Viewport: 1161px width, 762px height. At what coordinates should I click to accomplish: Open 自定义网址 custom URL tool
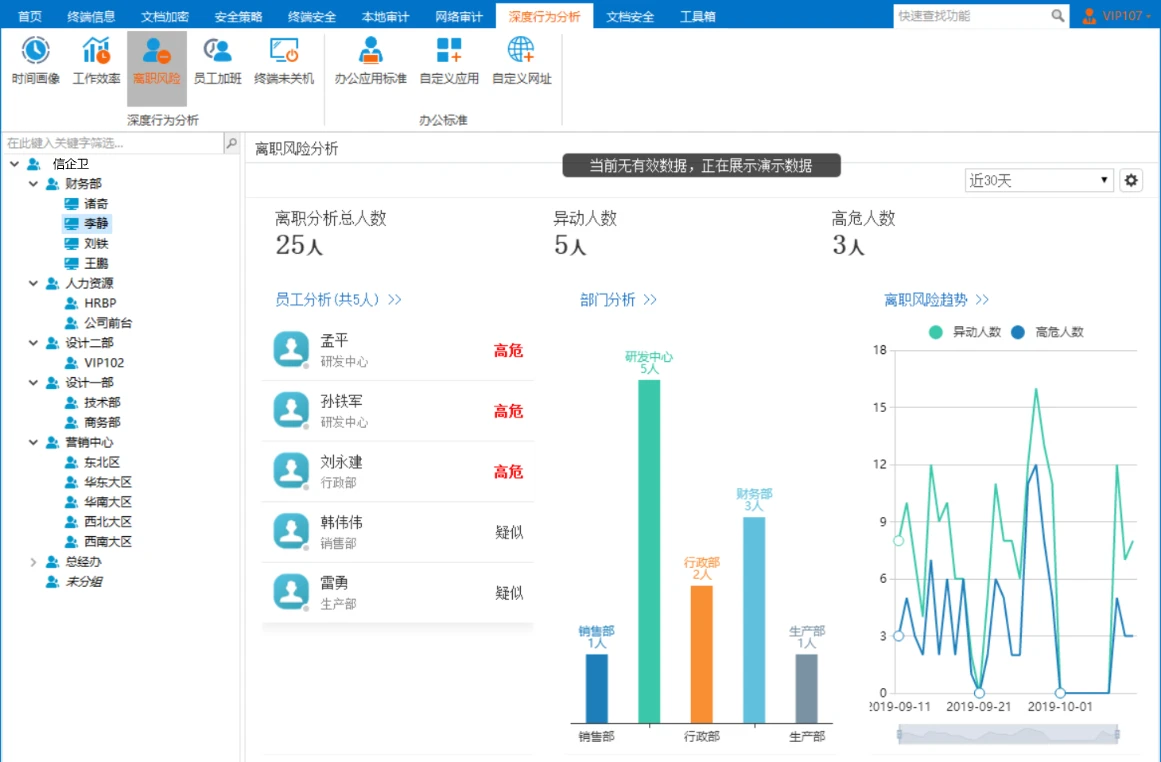[x=521, y=61]
